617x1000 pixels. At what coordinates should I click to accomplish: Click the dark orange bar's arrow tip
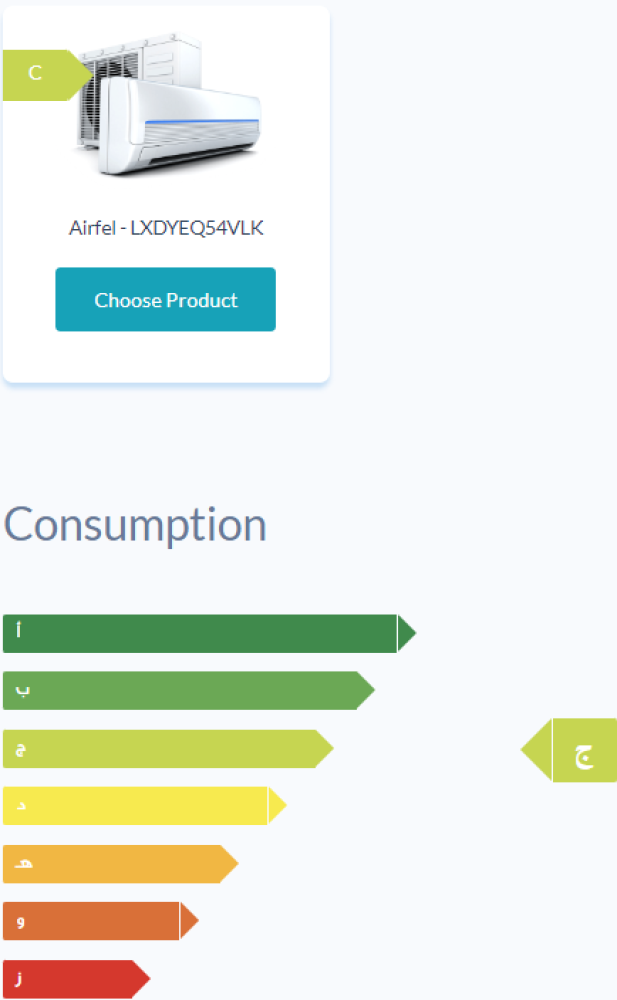[189, 921]
